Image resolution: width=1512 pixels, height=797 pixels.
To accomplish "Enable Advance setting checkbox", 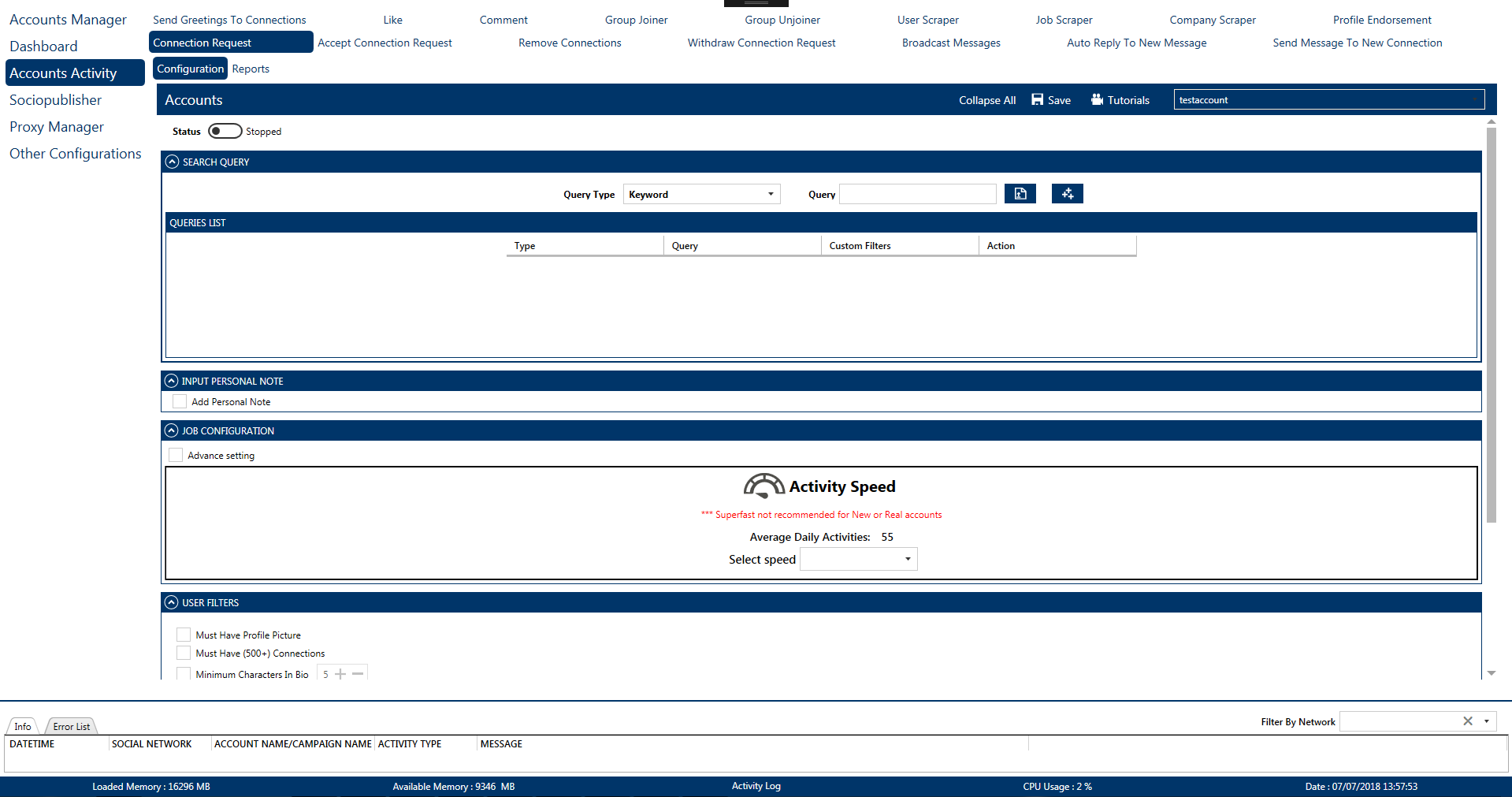I will [x=176, y=455].
